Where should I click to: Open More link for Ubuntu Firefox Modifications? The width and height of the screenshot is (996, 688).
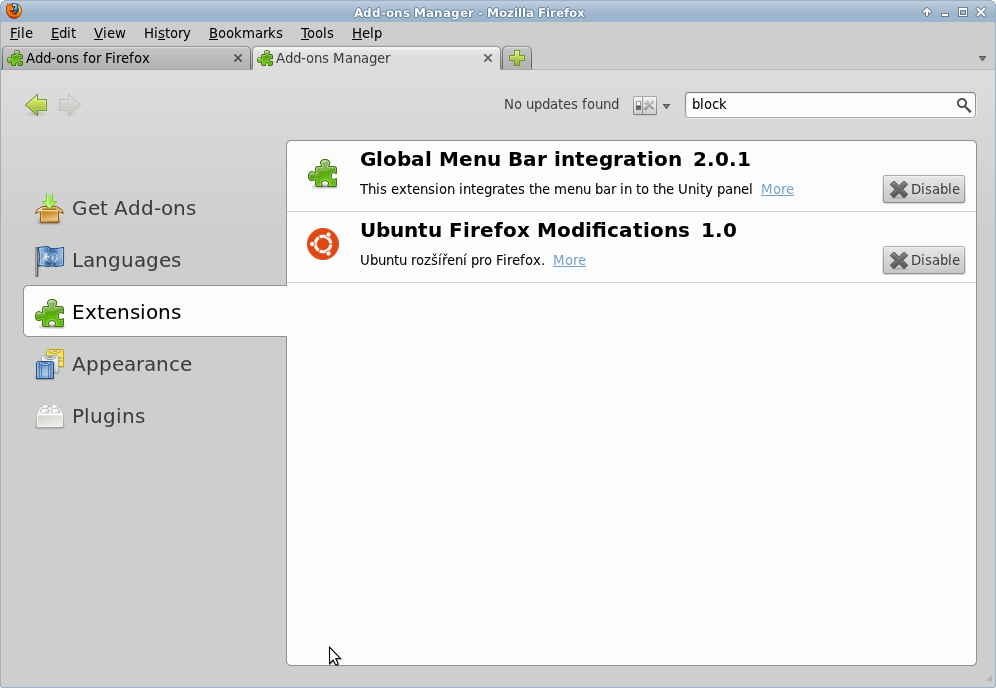pyautogui.click(x=569, y=260)
